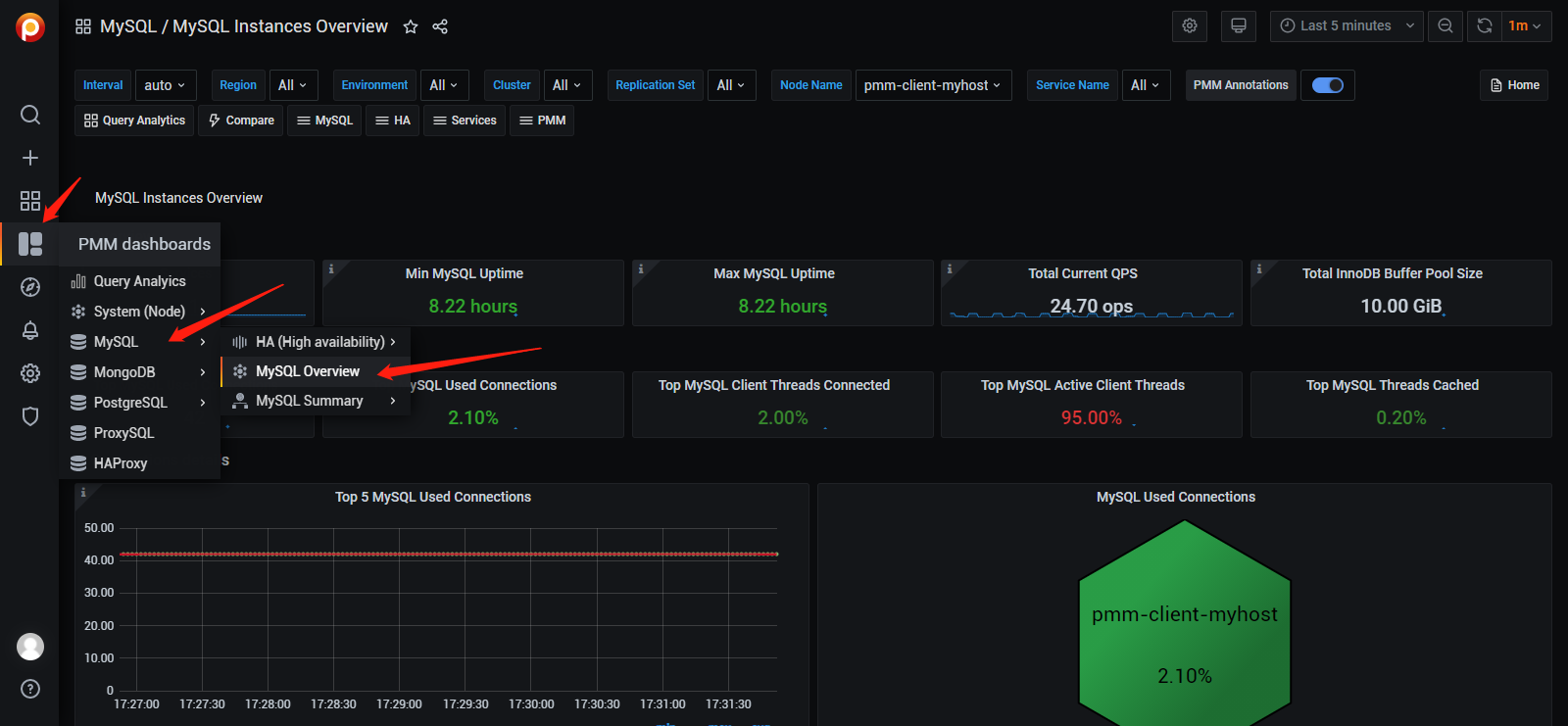Click the dashboard grid icon beside the MySQL title
Screen dimensions: 1568x726
[x=83, y=26]
